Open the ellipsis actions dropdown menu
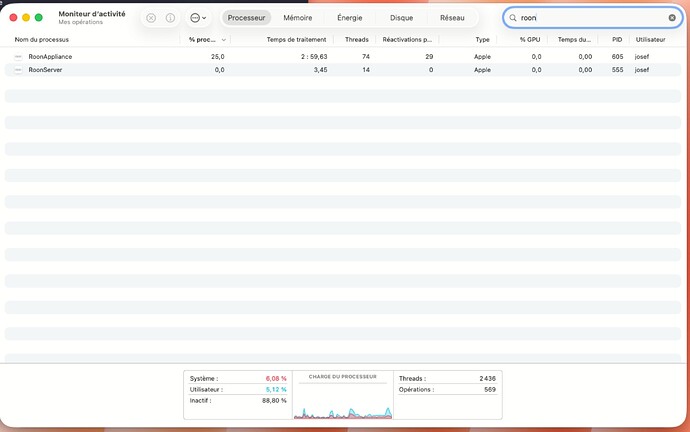Screen dimensions: 690x432 197,18
